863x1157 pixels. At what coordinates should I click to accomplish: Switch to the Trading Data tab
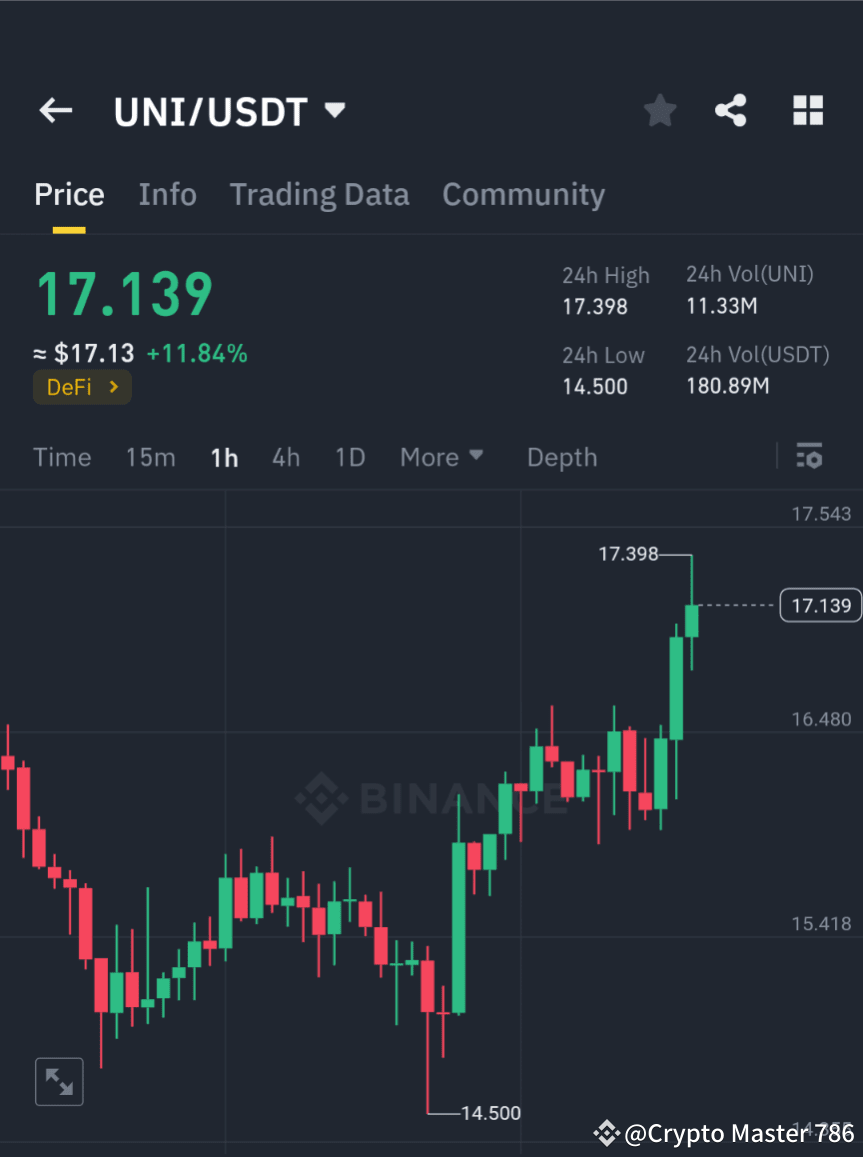coord(319,194)
